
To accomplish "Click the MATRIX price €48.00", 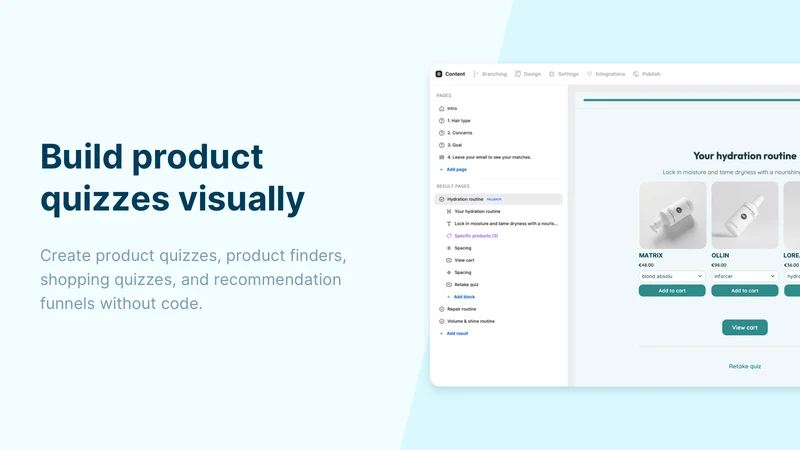I will (646, 265).
